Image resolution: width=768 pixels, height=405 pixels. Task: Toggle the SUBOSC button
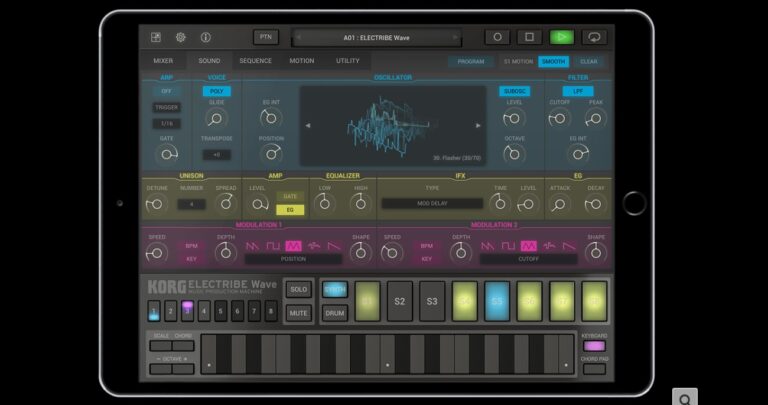tap(515, 91)
